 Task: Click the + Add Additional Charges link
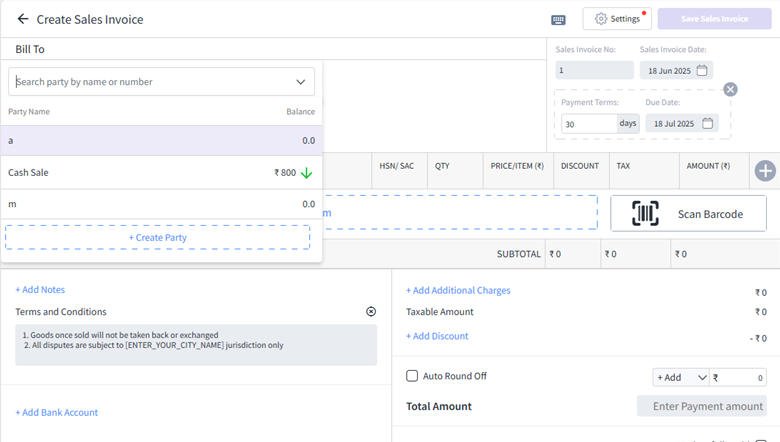458,290
